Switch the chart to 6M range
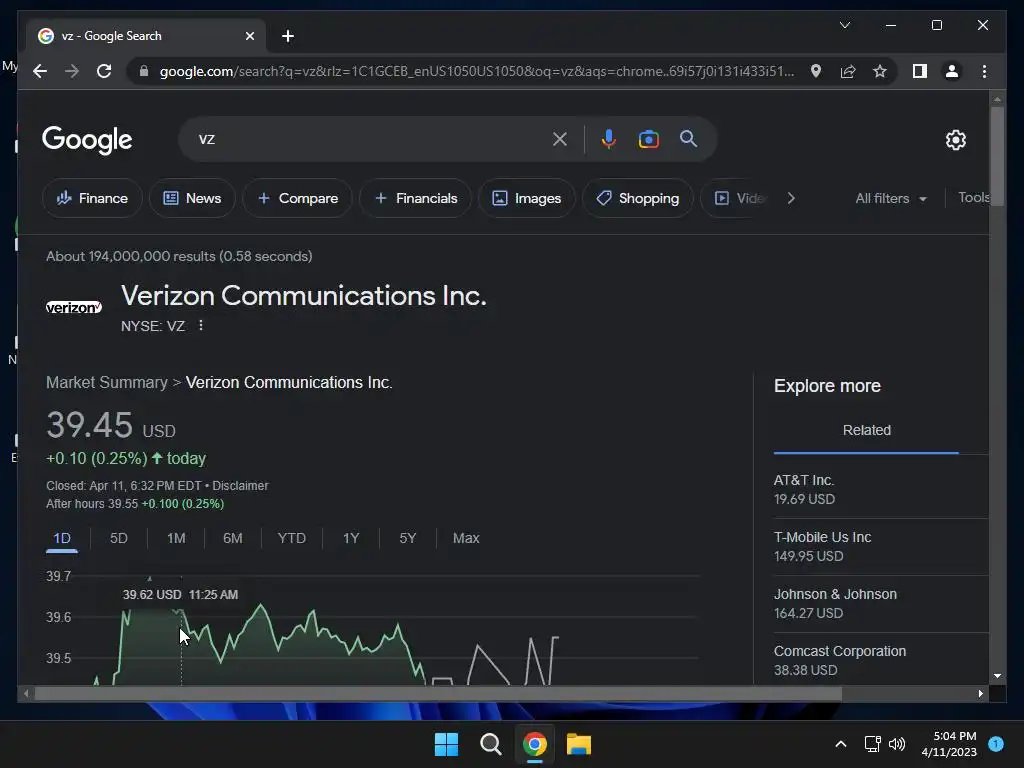The width and height of the screenshot is (1024, 768). tap(232, 538)
